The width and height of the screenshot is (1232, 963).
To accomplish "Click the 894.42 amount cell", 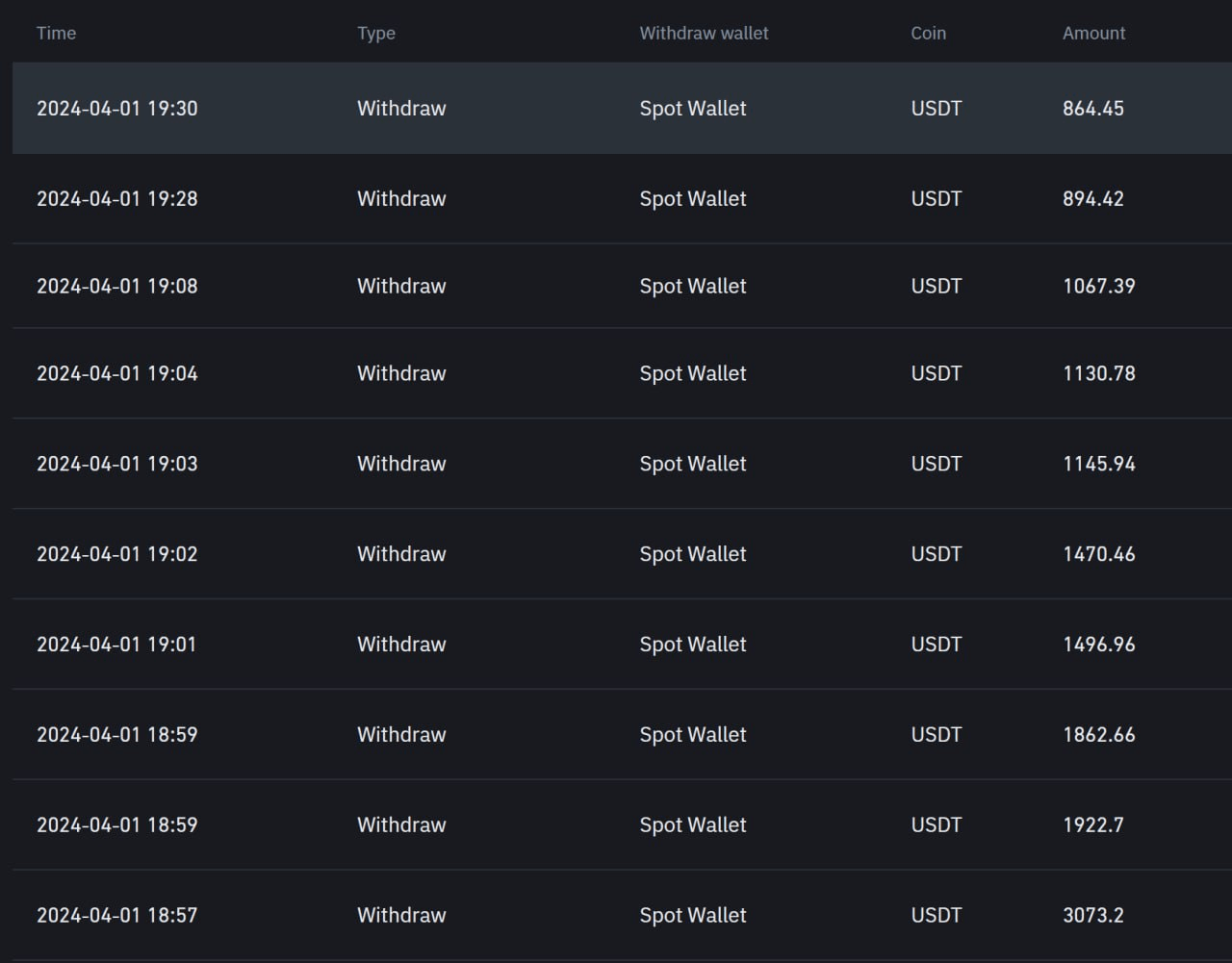I will pyautogui.click(x=1092, y=199).
